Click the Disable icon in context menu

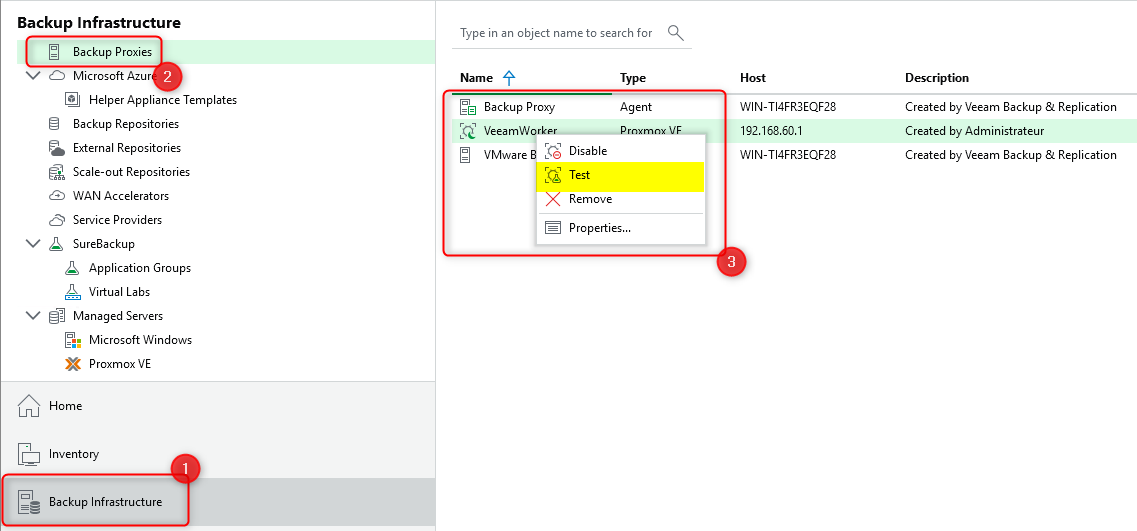553,151
